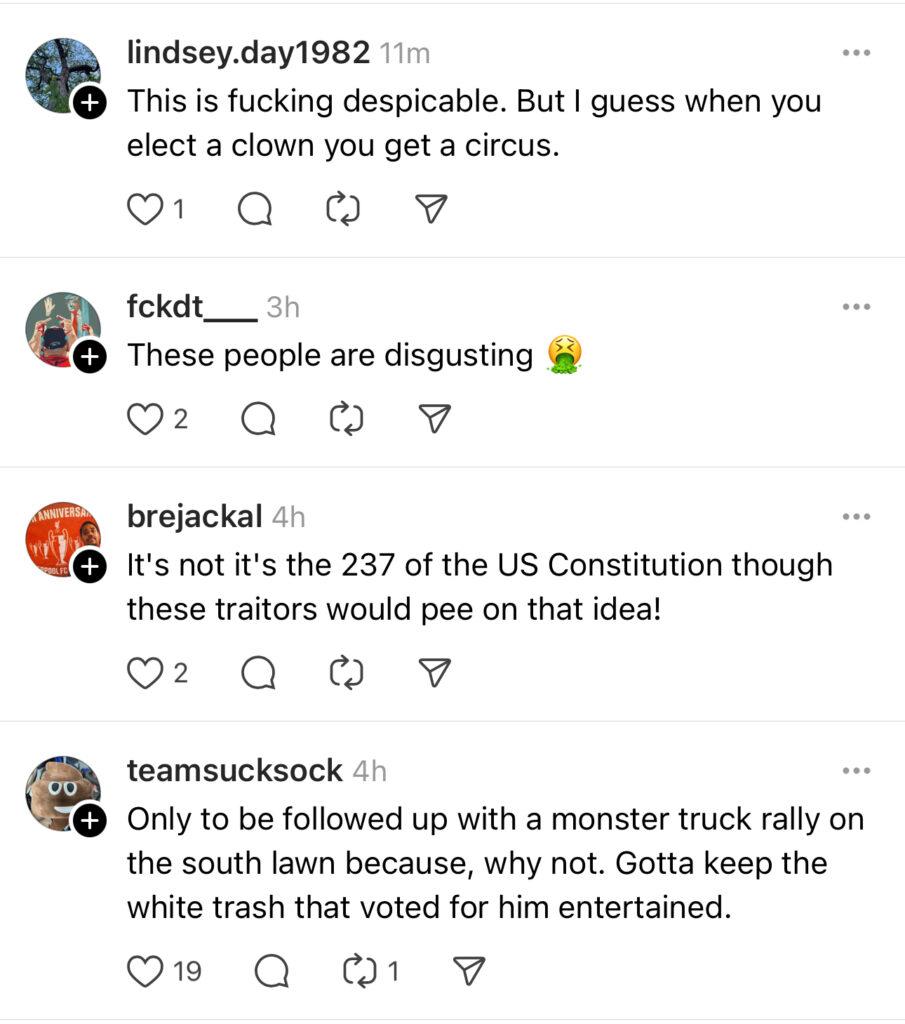View fckdt___'s profile picture

pyautogui.click(x=62, y=329)
